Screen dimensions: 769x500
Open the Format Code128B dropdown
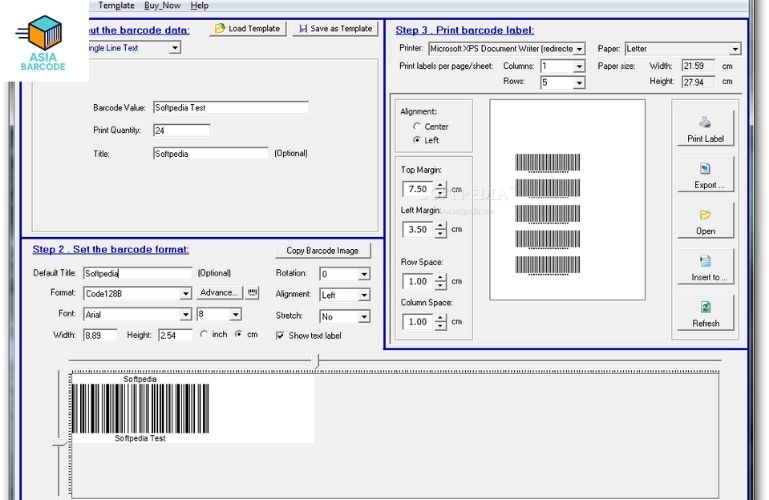tap(185, 294)
